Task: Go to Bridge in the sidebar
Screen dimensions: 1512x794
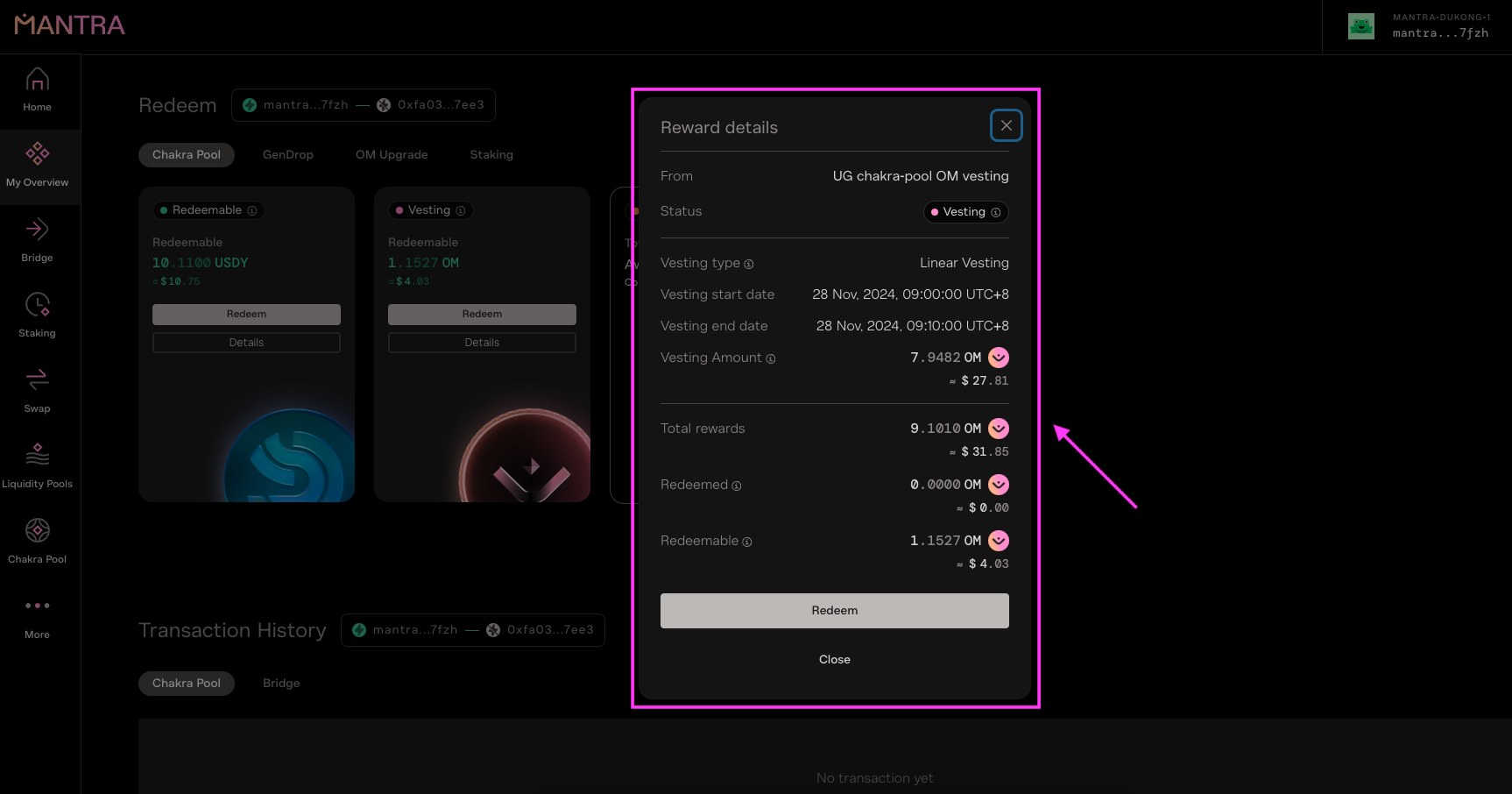Action: click(x=37, y=241)
